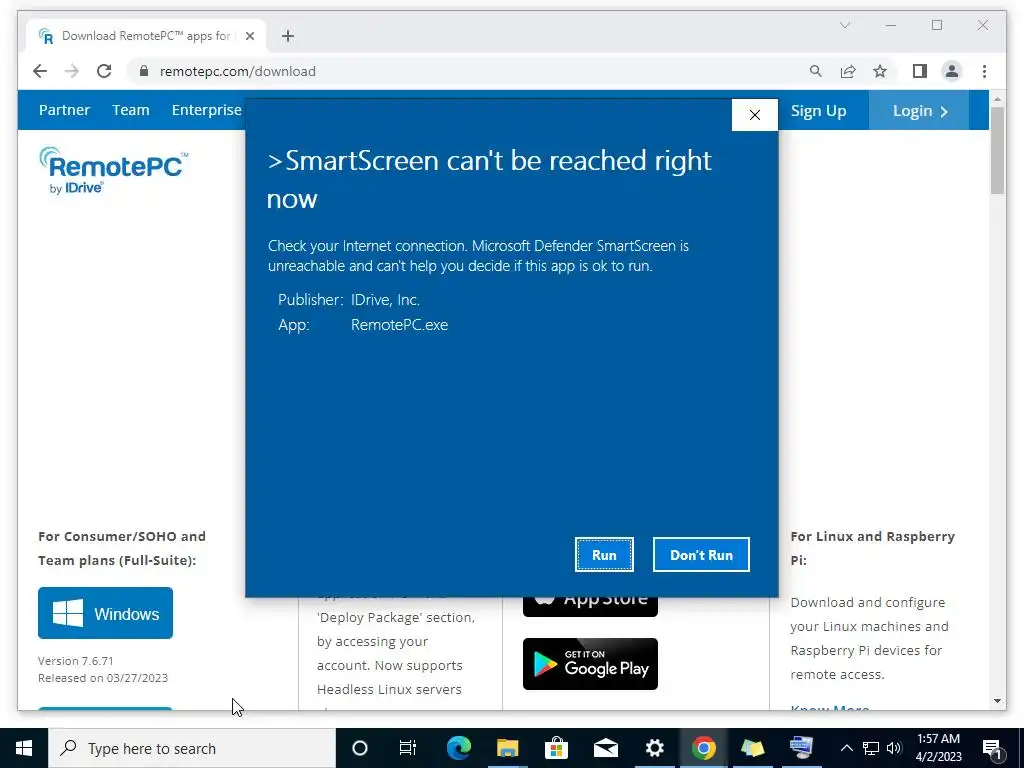Show hidden system tray icons
The width and height of the screenshot is (1024, 768).
[x=846, y=748]
